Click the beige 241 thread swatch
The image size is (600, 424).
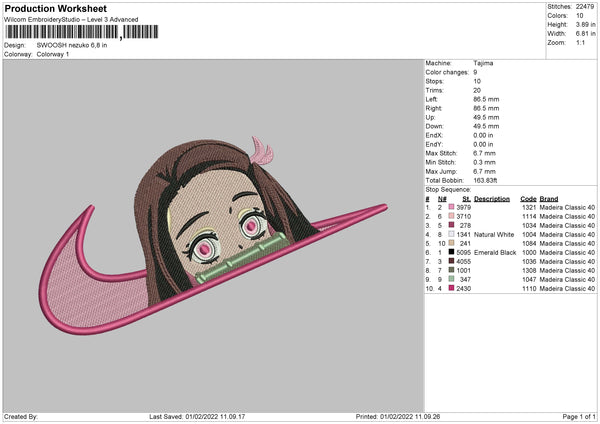[452, 243]
